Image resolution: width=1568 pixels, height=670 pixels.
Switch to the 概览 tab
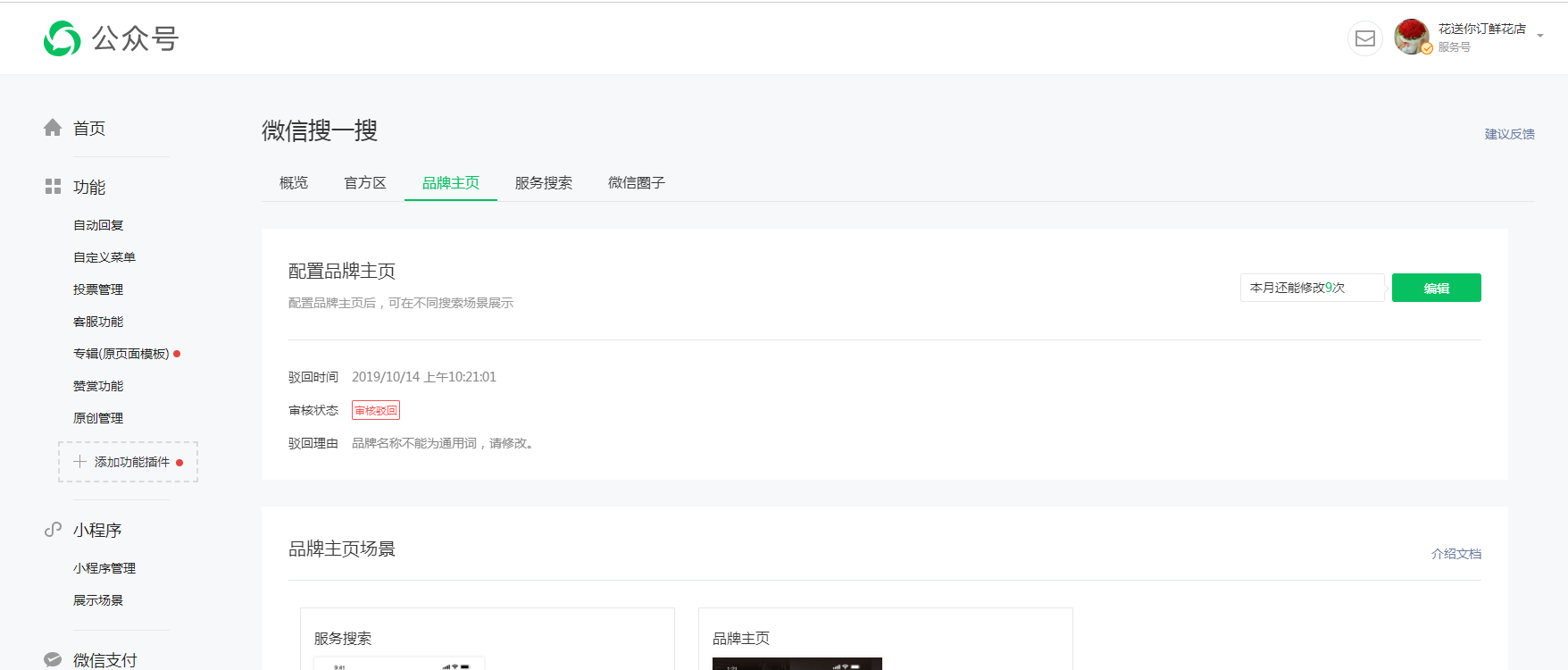click(x=294, y=182)
